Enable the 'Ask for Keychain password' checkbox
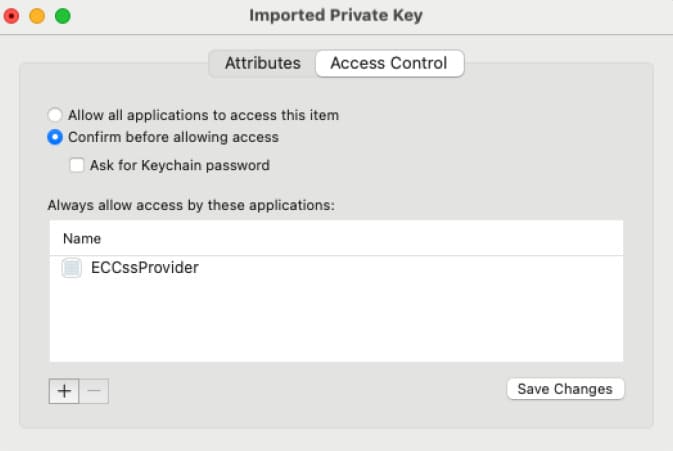Image resolution: width=673 pixels, height=451 pixels. click(77, 165)
